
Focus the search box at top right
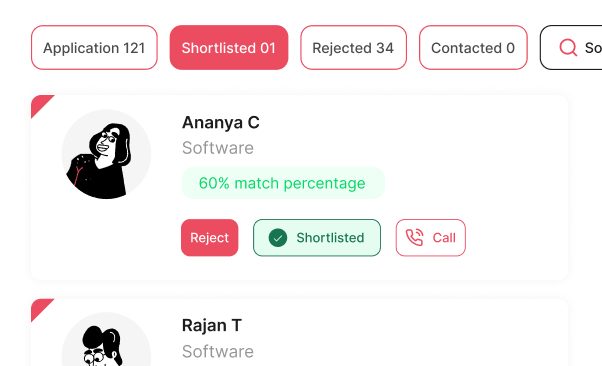(x=571, y=48)
